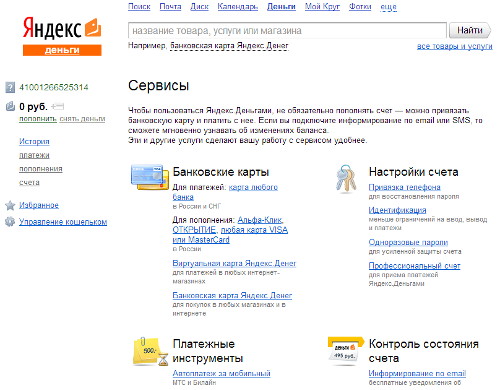Open 'Одноразовые пароли' link
The image size is (500, 390).
point(408,242)
